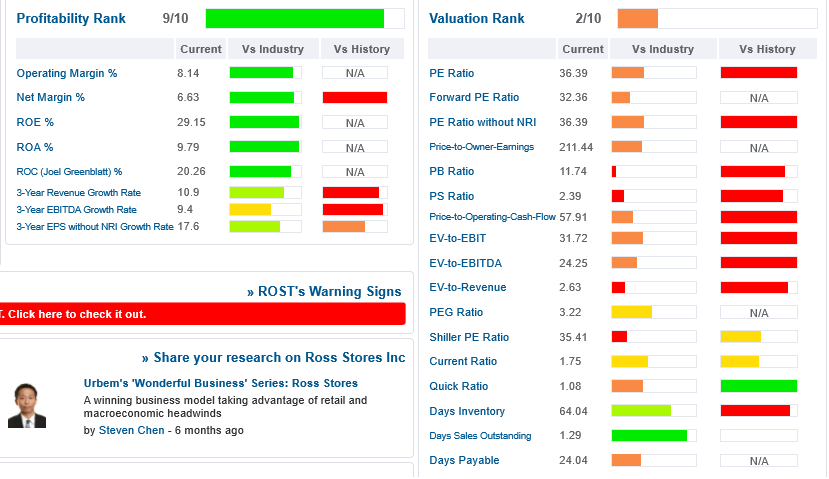This screenshot has width=829, height=479.
Task: Click Valuation table Current column header
Action: 583,49
